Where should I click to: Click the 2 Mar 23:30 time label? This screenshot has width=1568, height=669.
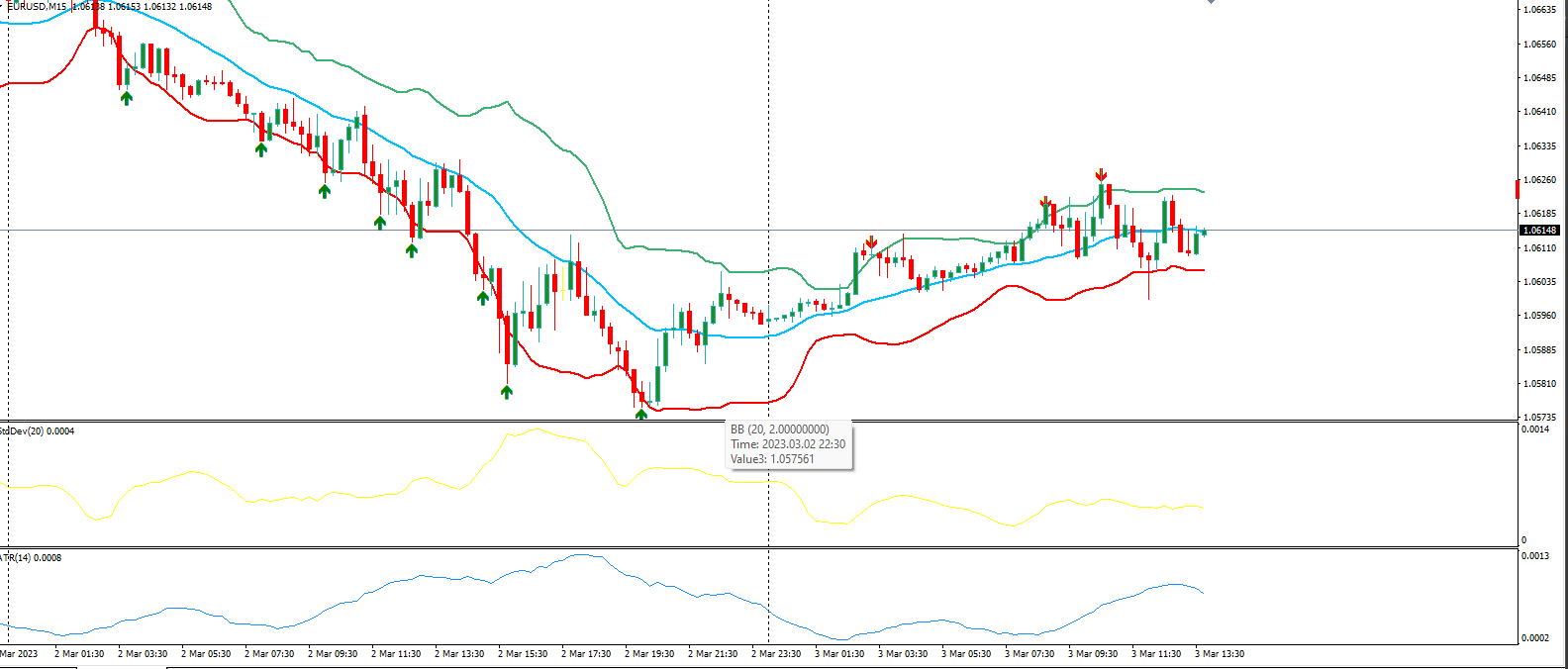coord(776,653)
